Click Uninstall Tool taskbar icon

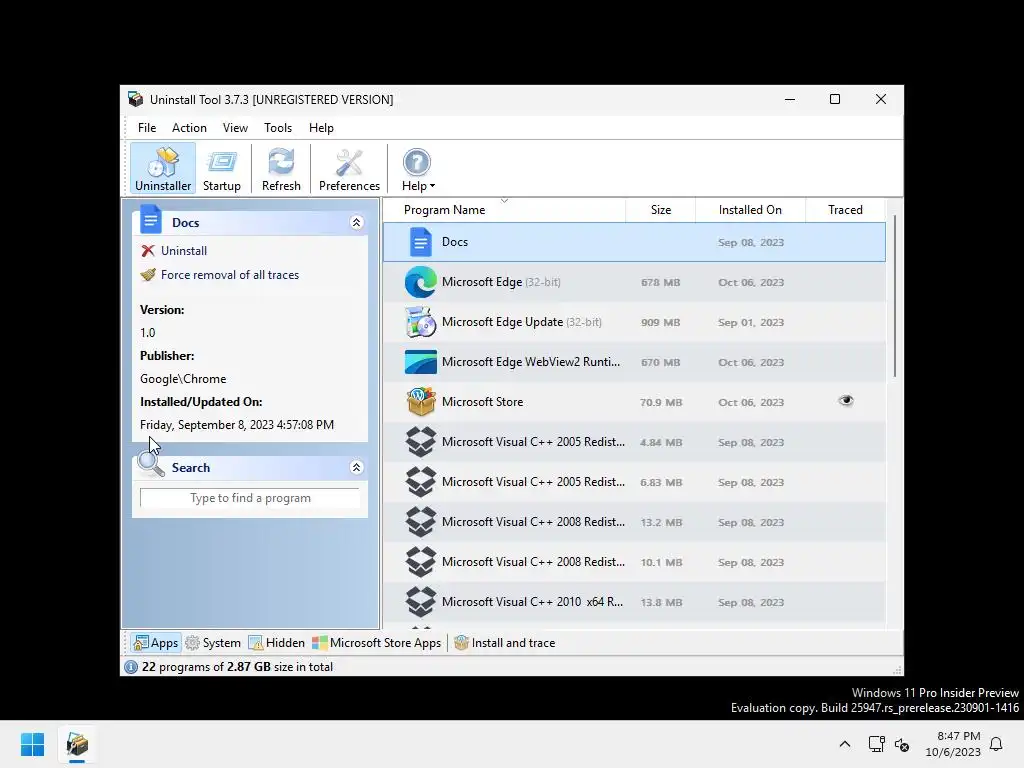[77, 744]
